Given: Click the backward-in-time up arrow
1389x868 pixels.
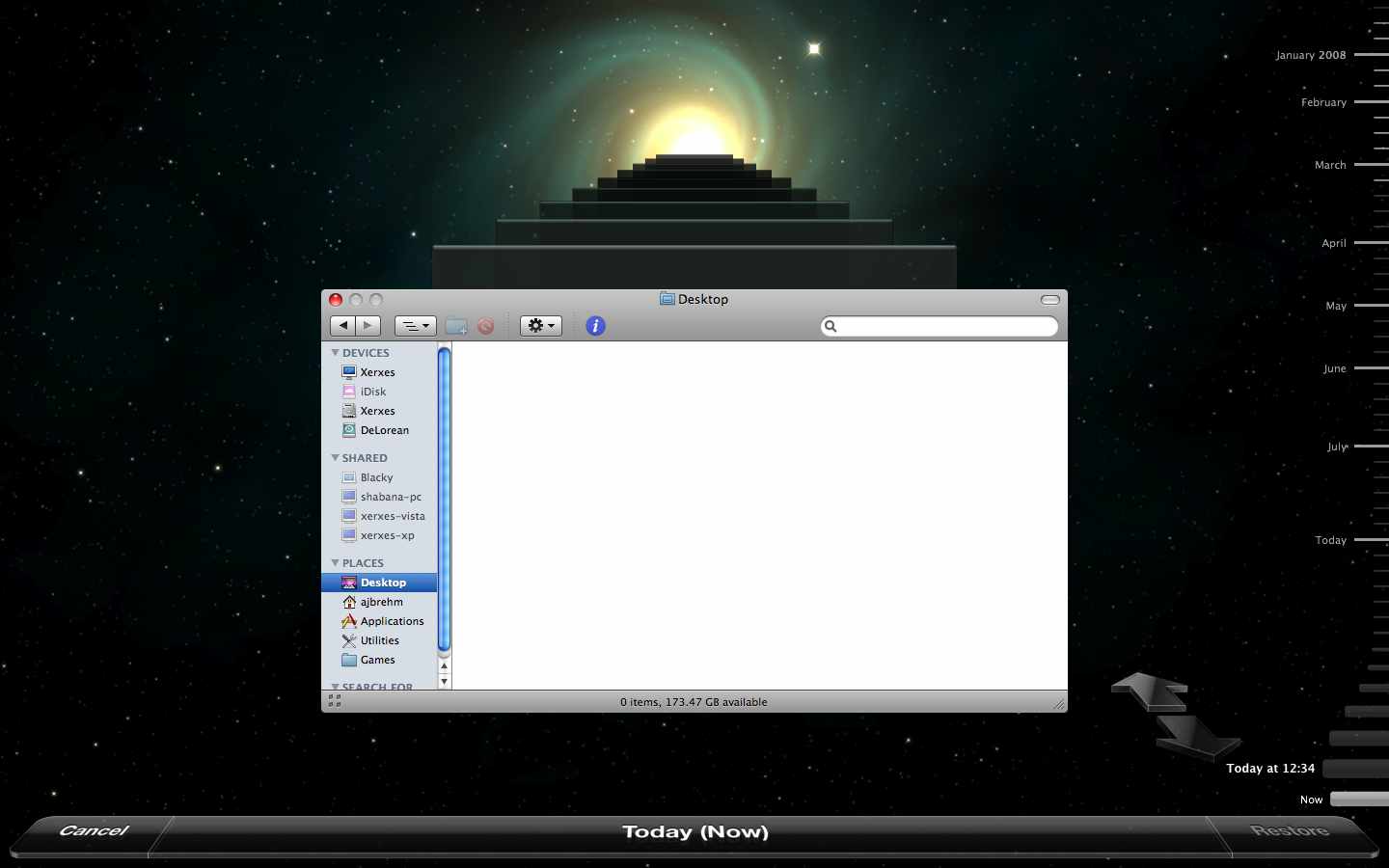Looking at the screenshot, I should (x=1150, y=691).
